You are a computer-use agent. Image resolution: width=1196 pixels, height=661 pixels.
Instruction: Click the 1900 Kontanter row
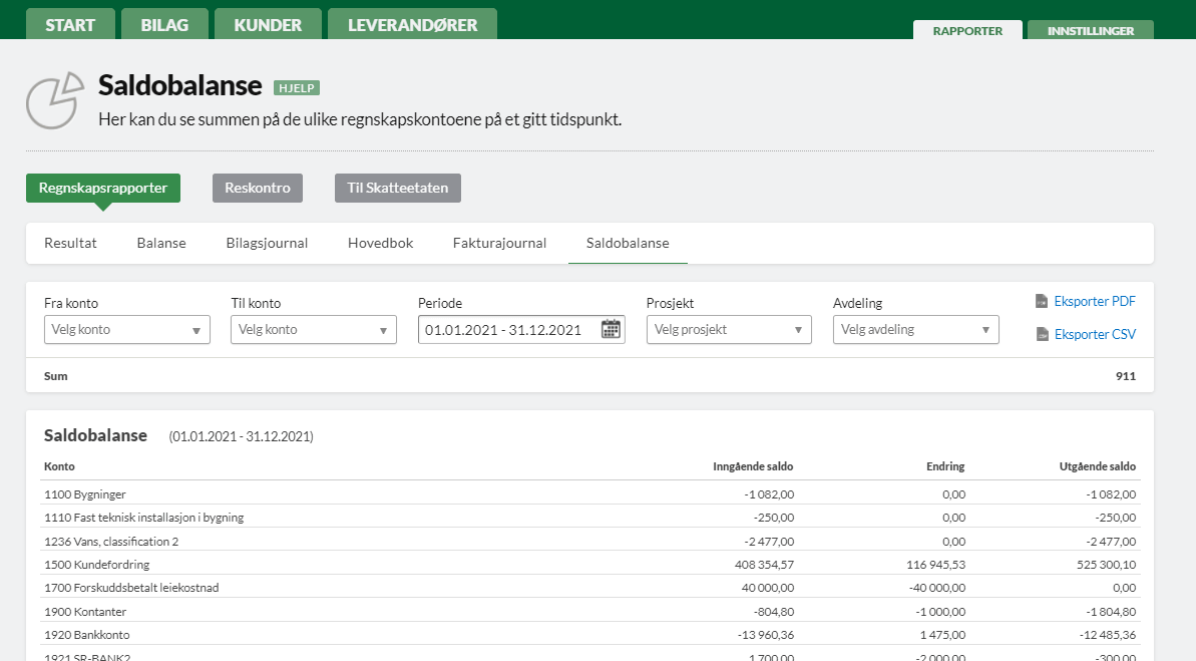click(x=590, y=611)
